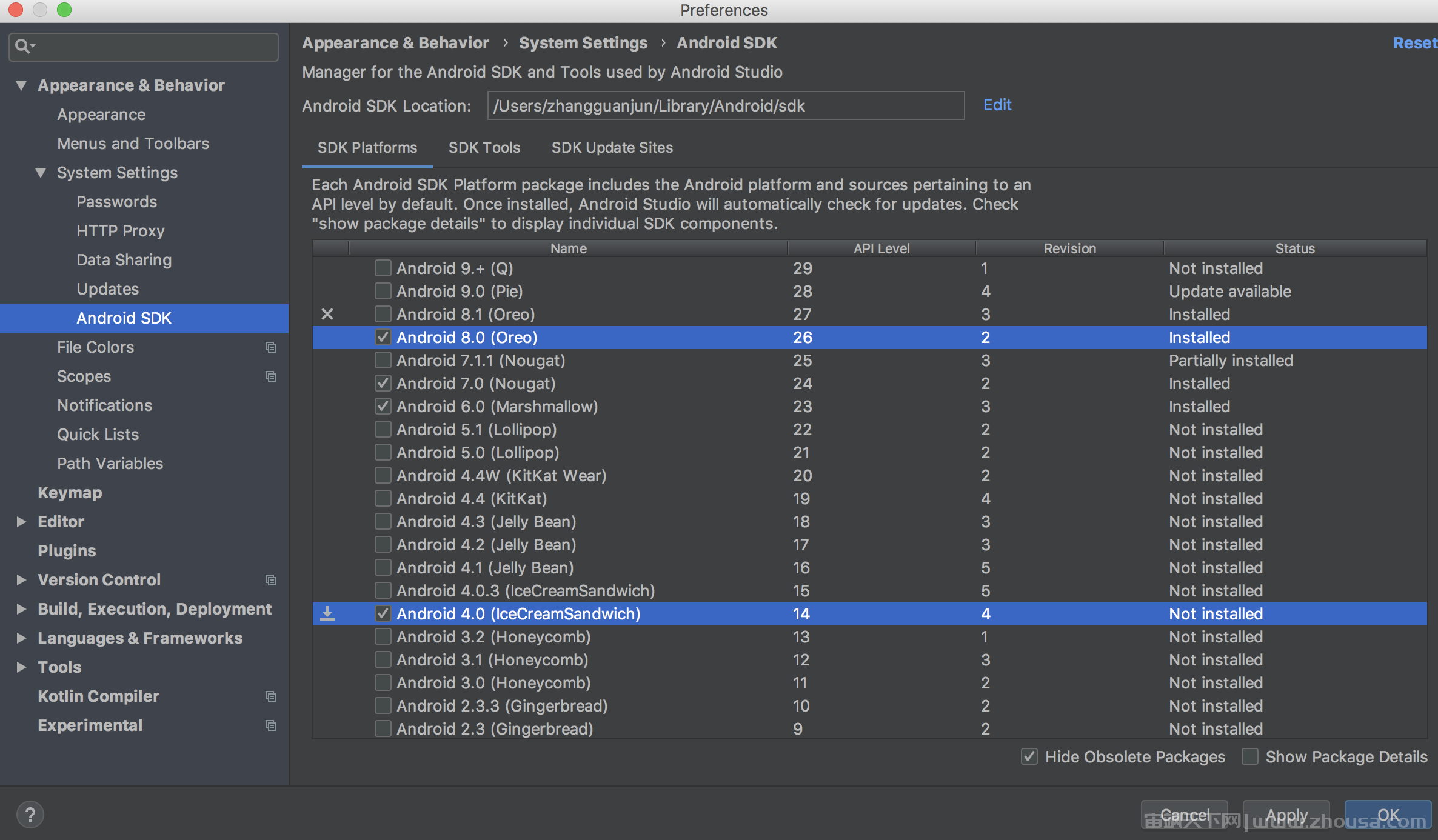Enable Show Package Details checkbox
This screenshot has width=1438, height=840.
point(1249,756)
